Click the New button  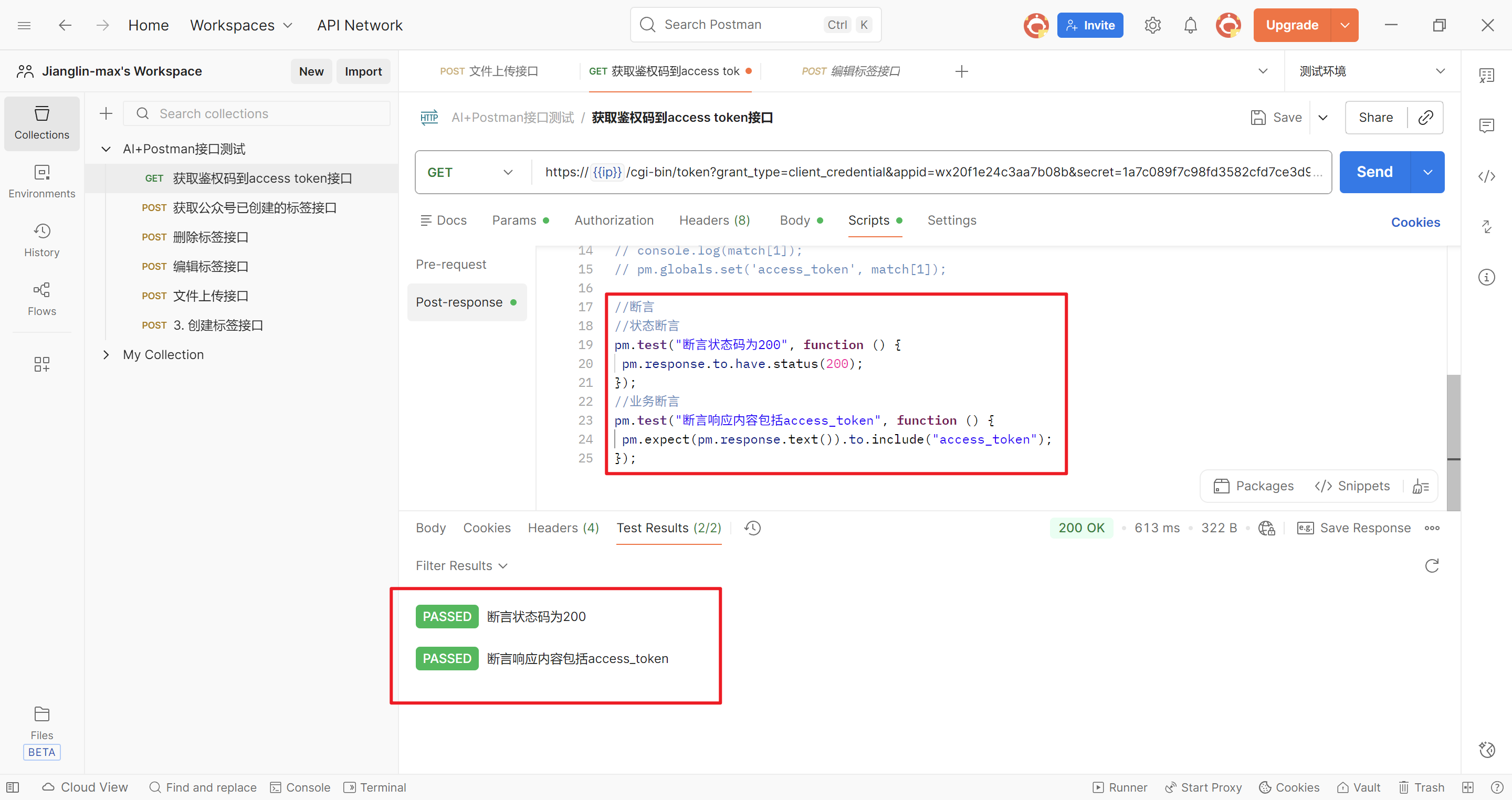311,71
